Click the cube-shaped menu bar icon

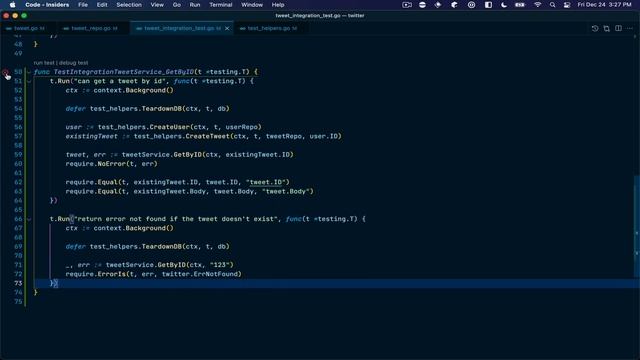(x=454, y=5)
